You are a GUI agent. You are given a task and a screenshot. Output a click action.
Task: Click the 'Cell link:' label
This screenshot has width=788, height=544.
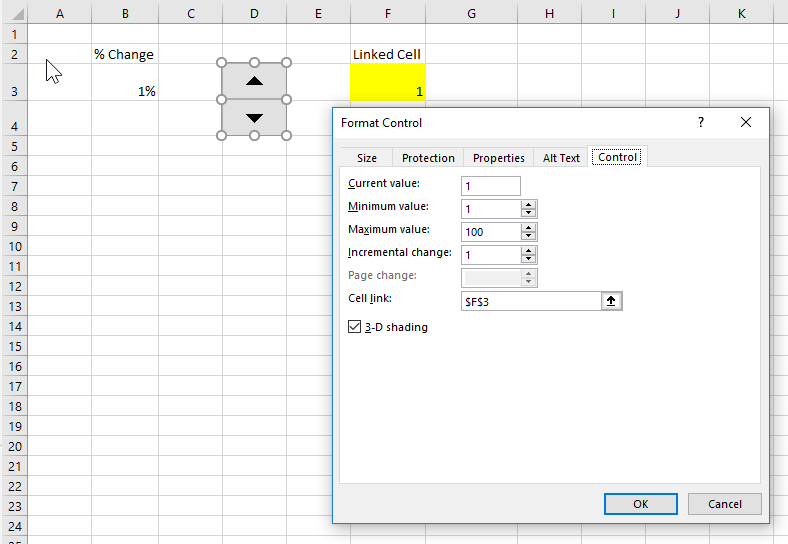point(370,298)
